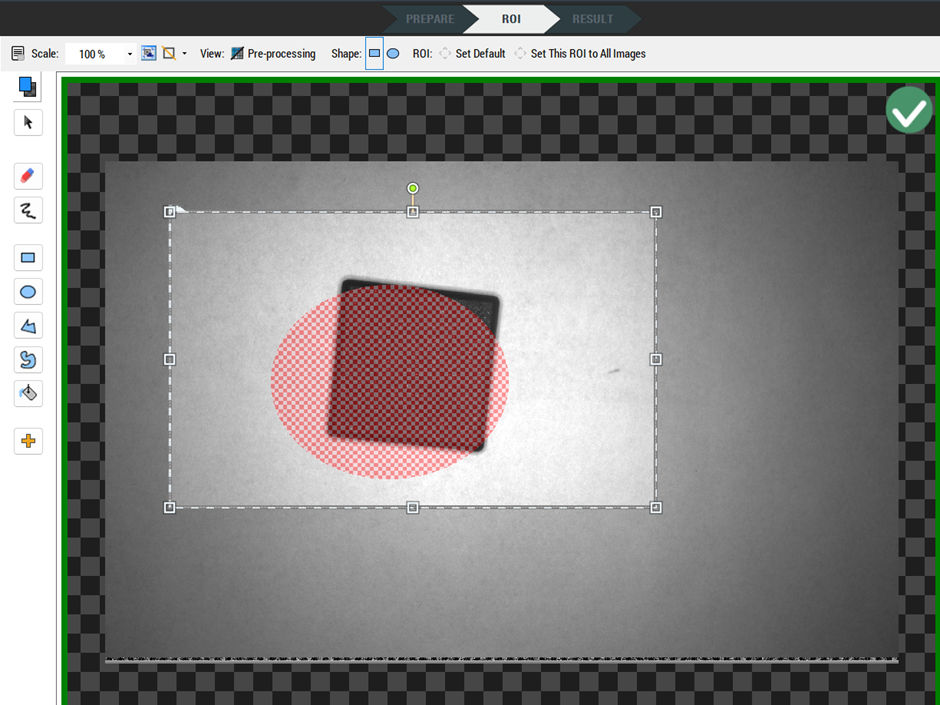Select the freeform lasso shape tool

click(x=28, y=360)
